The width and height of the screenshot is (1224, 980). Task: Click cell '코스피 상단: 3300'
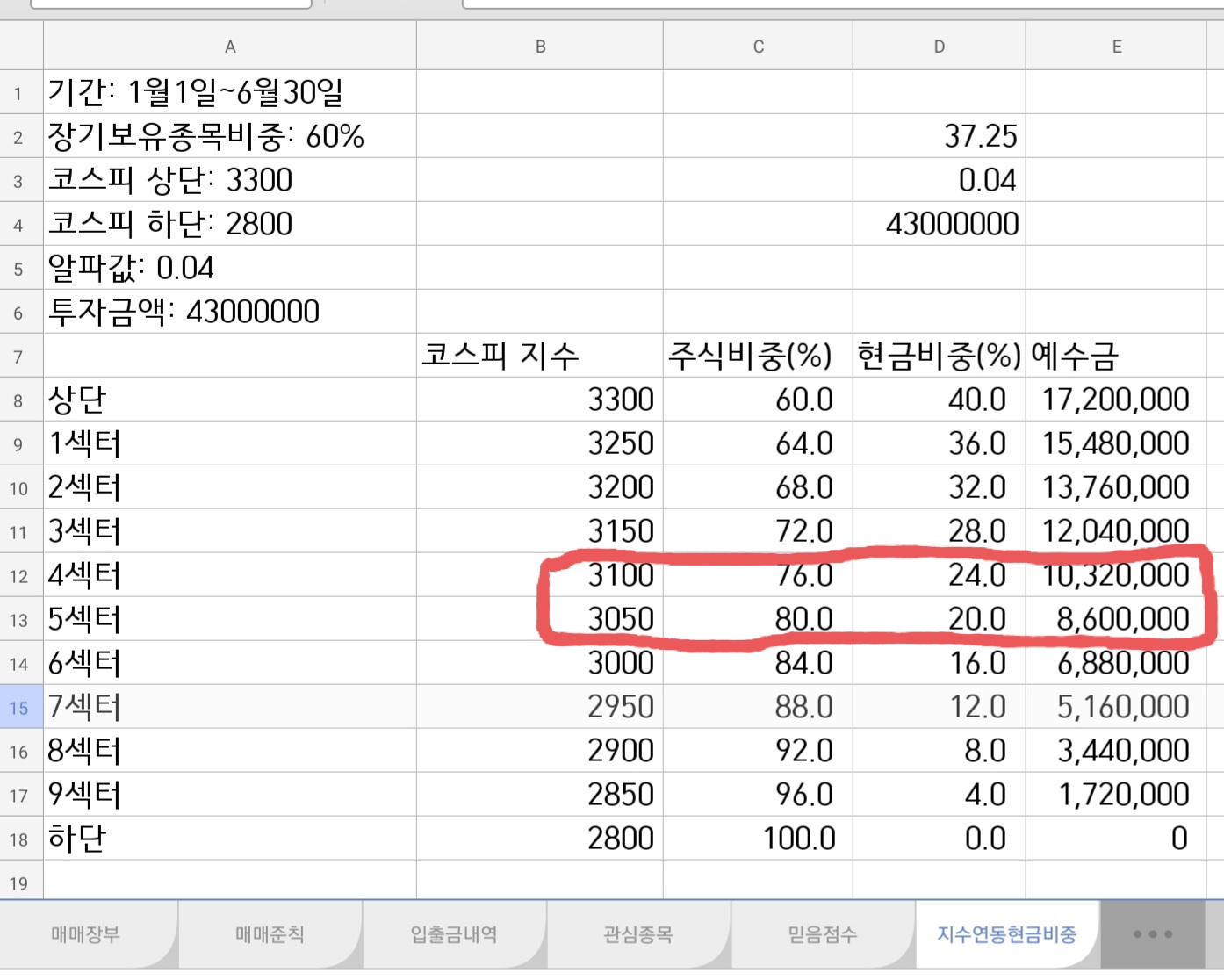tap(230, 180)
